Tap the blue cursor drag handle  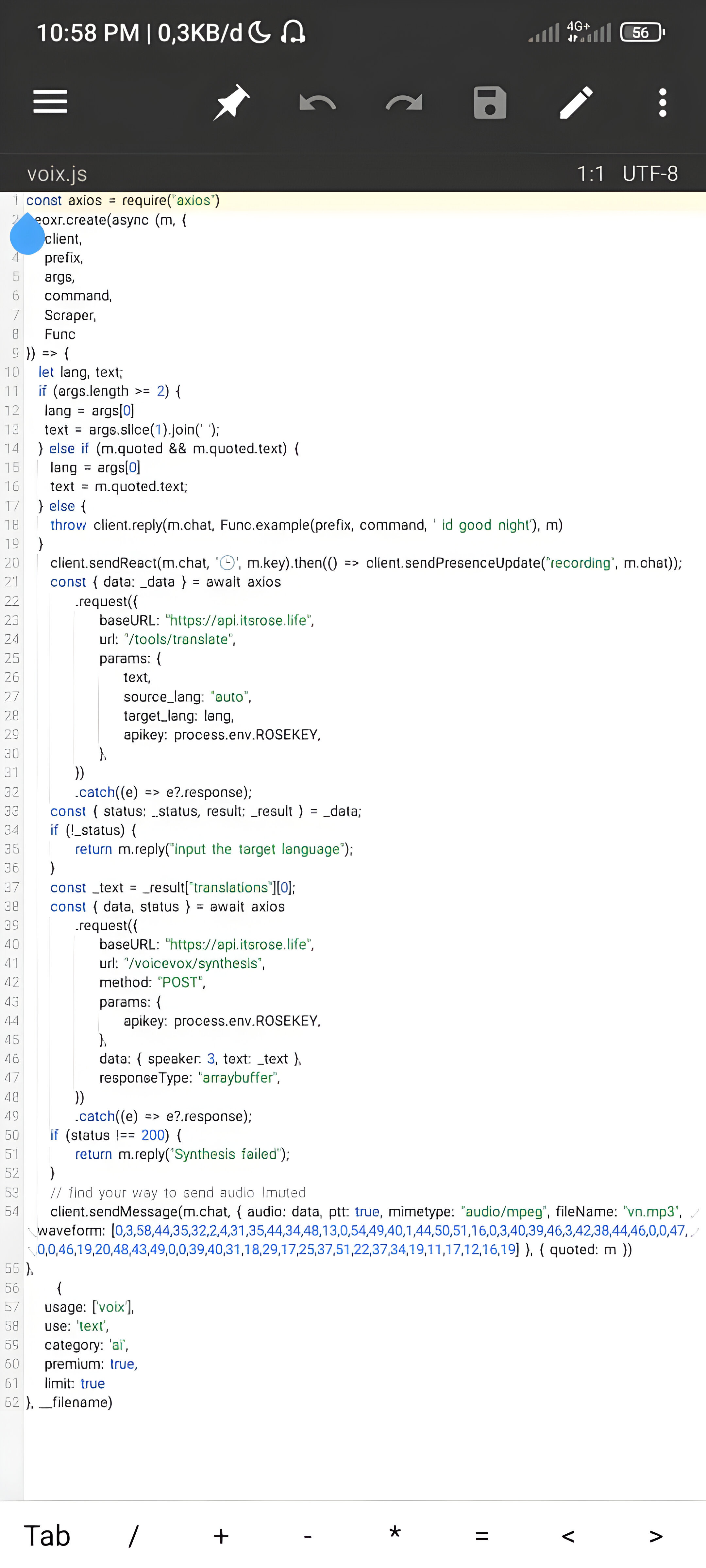coord(27,236)
